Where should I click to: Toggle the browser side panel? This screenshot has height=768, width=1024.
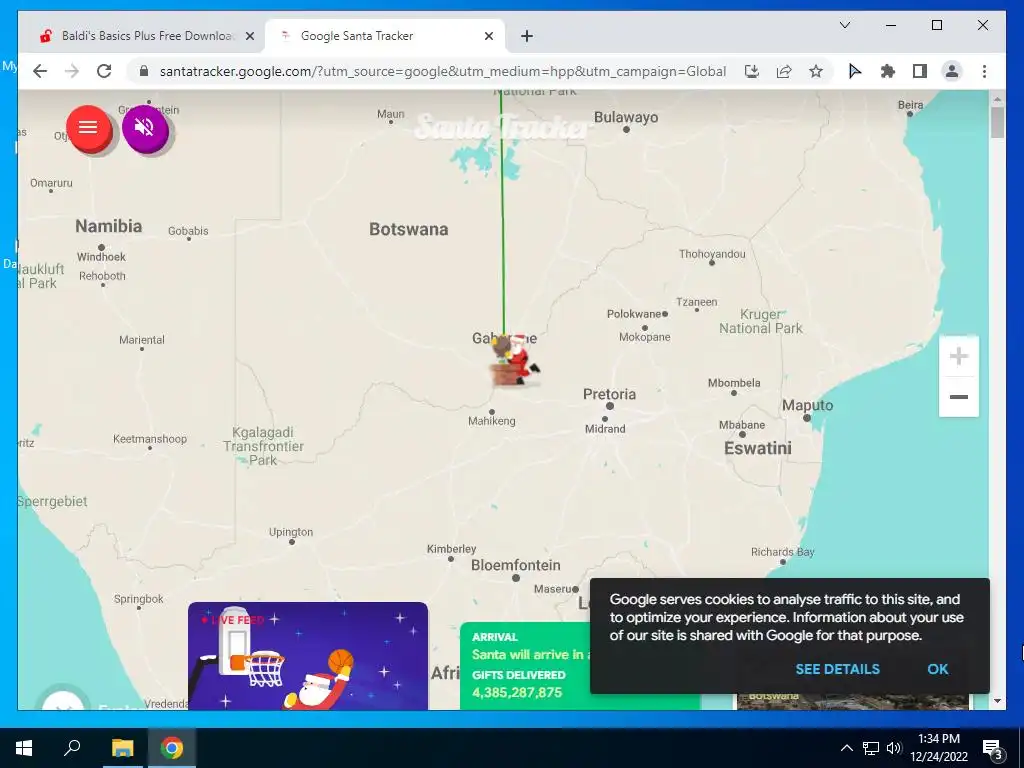[920, 71]
